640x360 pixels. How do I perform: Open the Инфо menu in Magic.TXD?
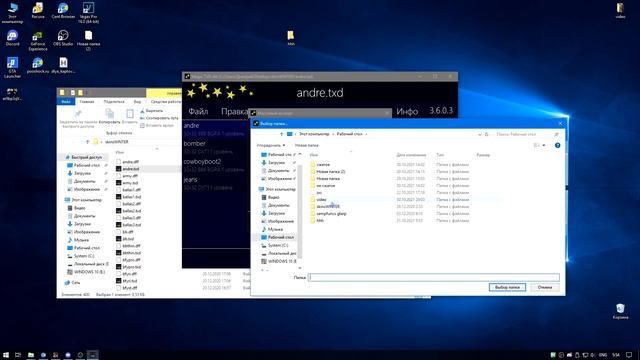[407, 111]
